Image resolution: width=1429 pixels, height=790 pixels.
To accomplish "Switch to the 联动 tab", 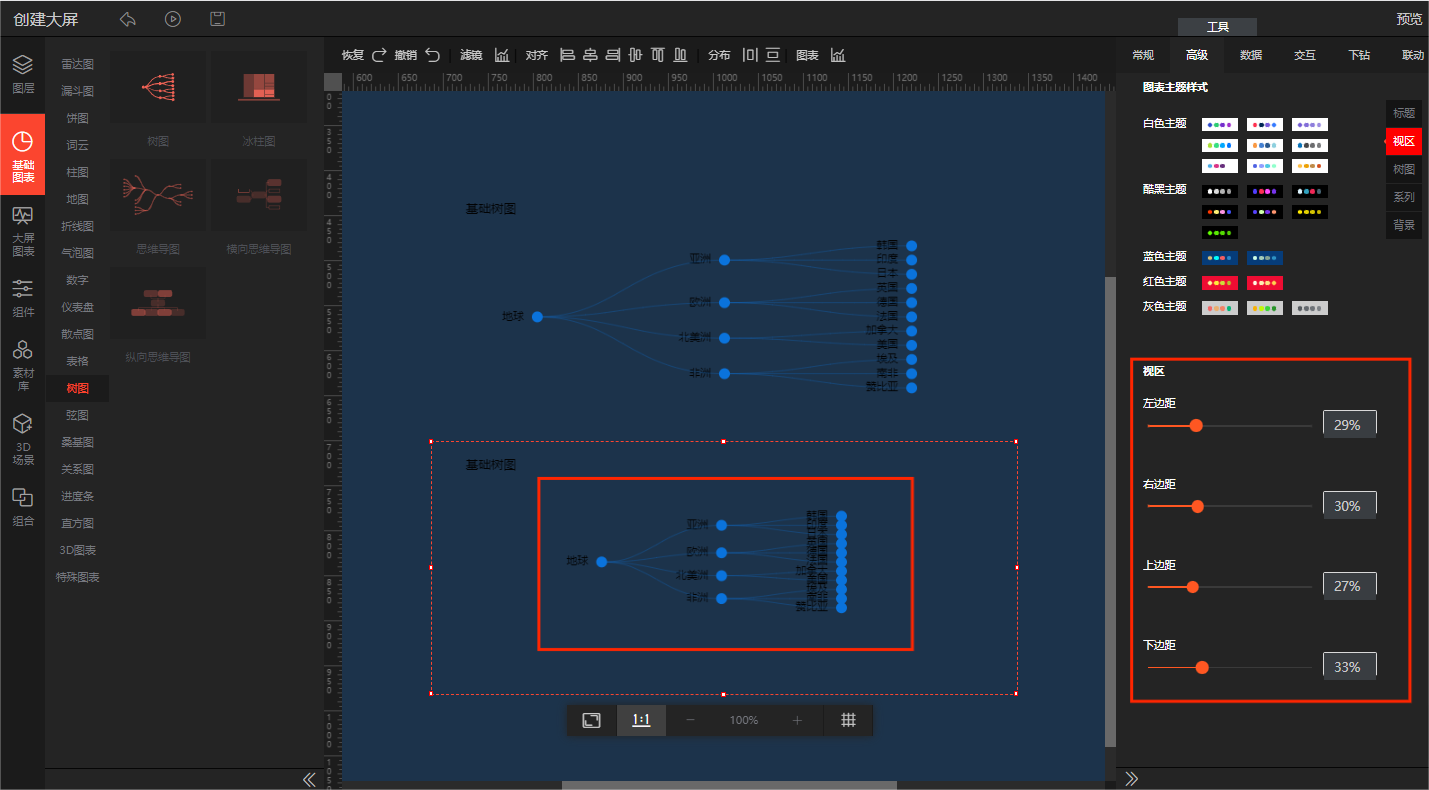I will [x=1412, y=55].
